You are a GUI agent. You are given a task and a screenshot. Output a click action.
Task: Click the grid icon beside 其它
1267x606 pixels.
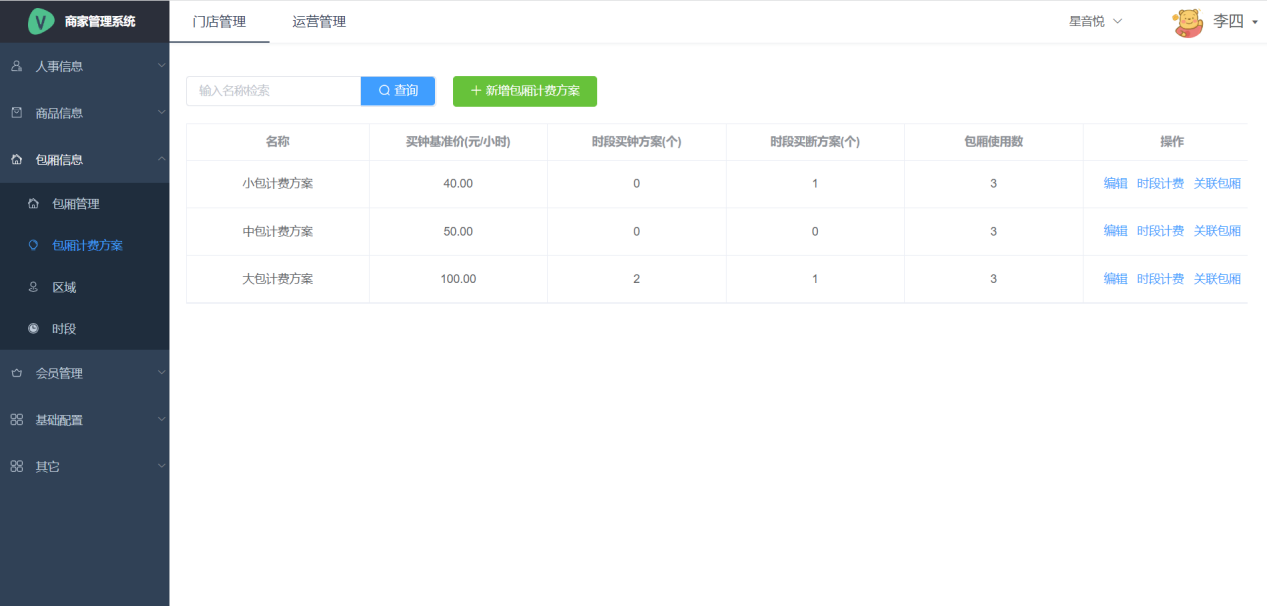(x=16, y=466)
